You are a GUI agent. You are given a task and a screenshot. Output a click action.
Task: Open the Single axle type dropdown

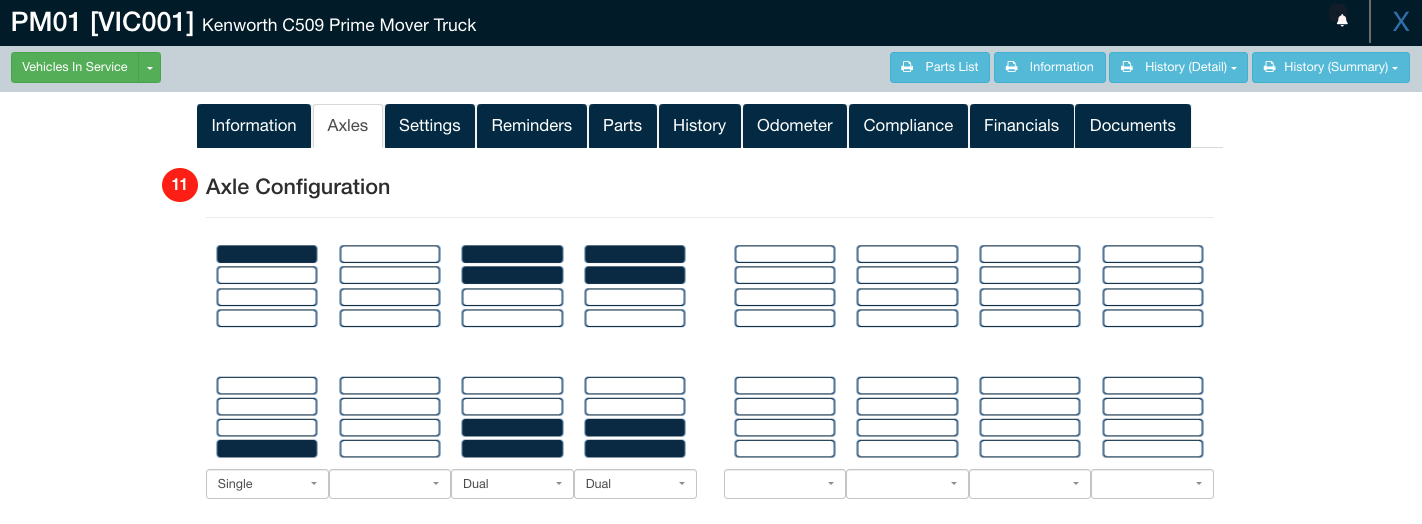[x=267, y=484]
